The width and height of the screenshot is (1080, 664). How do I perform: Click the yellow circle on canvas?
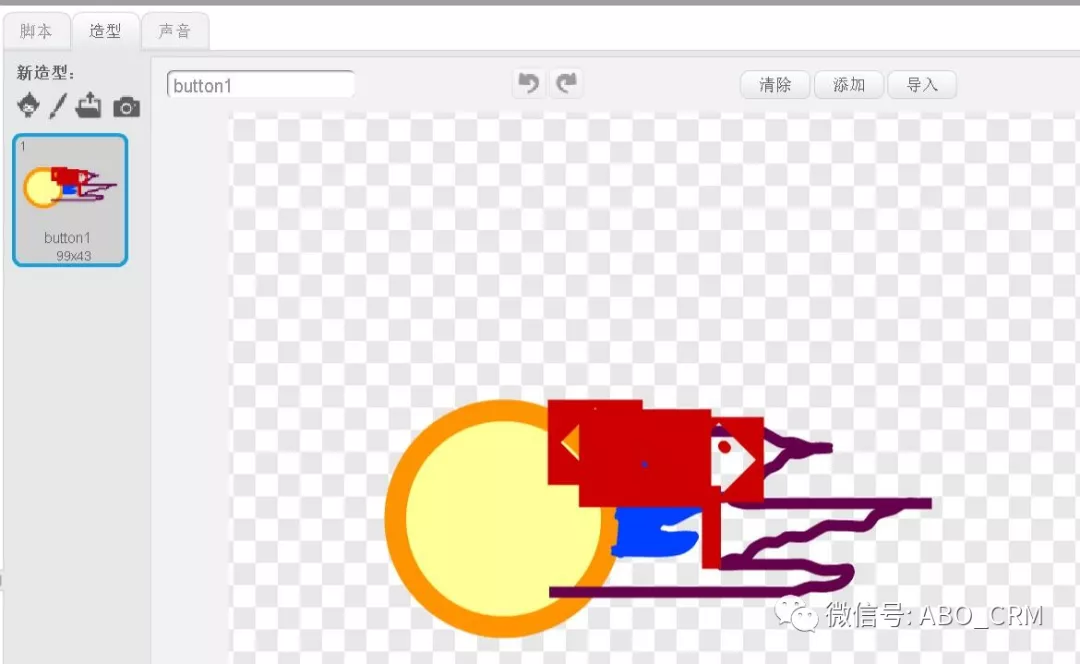(503, 518)
